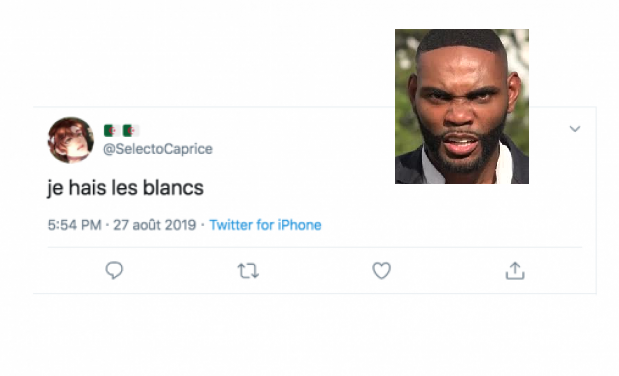Viewport: 619px width, 376px height.
Task: Expand the tweet options chevron
Action: pyautogui.click(x=575, y=129)
